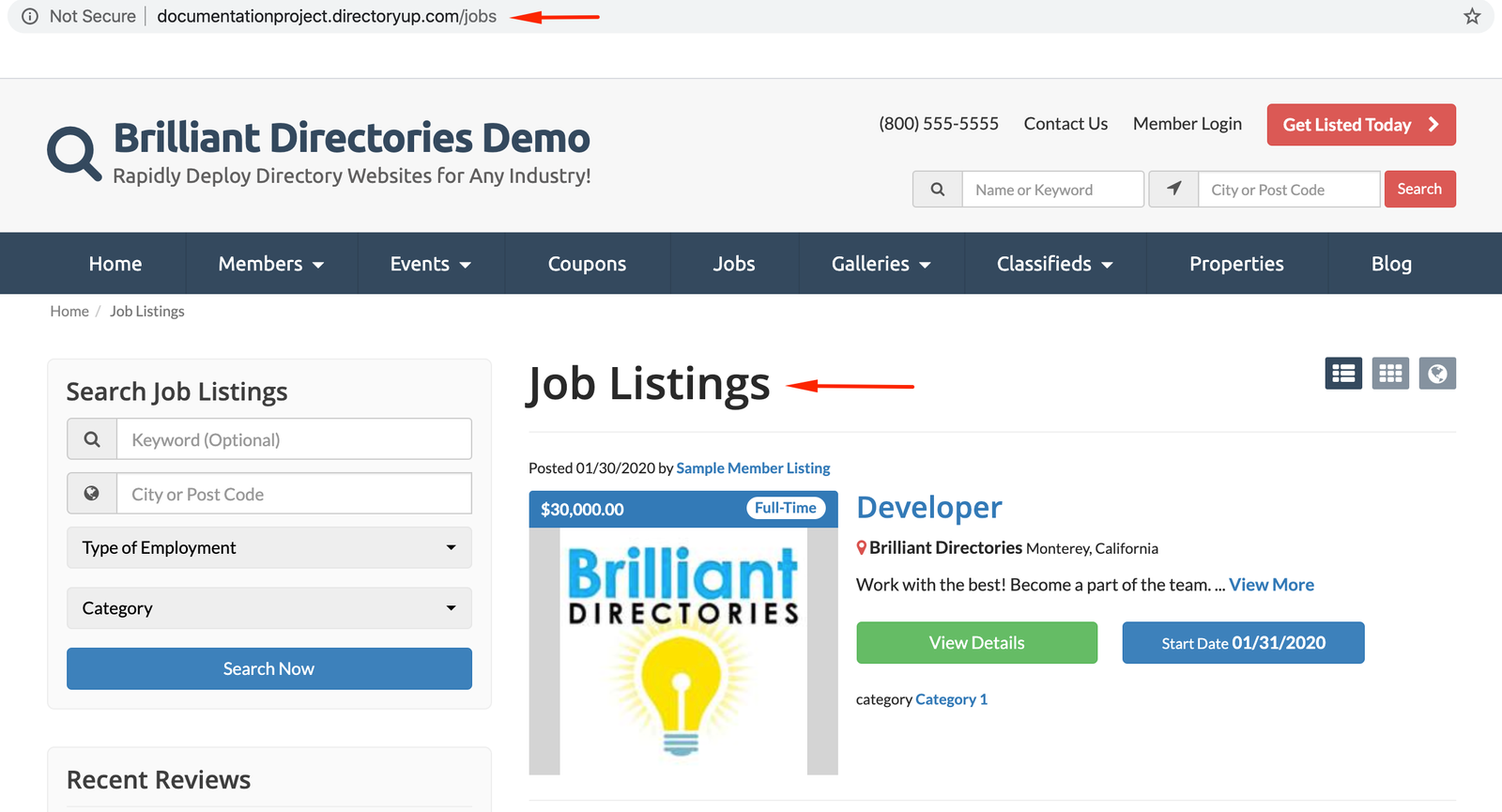The image size is (1502, 812).
Task: Click the browser address bar URL
Action: click(x=327, y=16)
